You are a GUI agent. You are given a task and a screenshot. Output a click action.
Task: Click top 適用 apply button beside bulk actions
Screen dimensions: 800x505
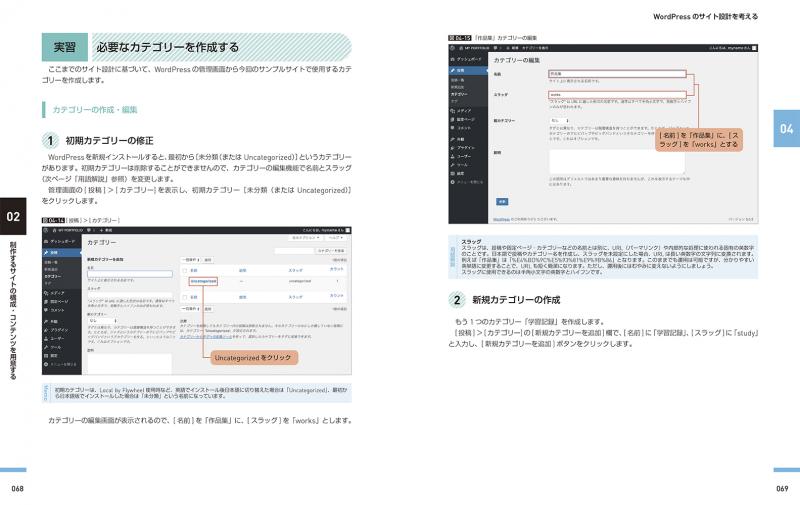208,260
